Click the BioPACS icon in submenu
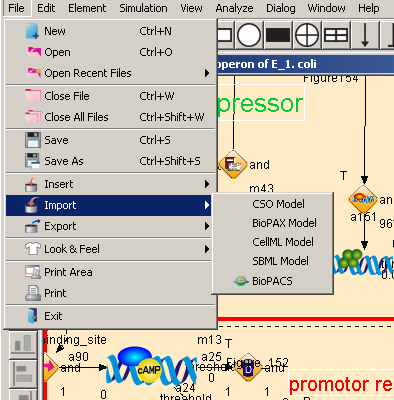The height and width of the screenshot is (400, 394). pos(241,281)
